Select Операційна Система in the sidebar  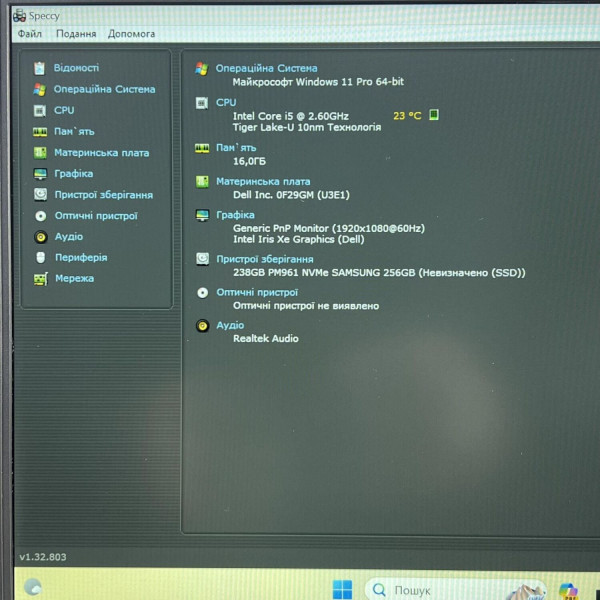coord(104,89)
